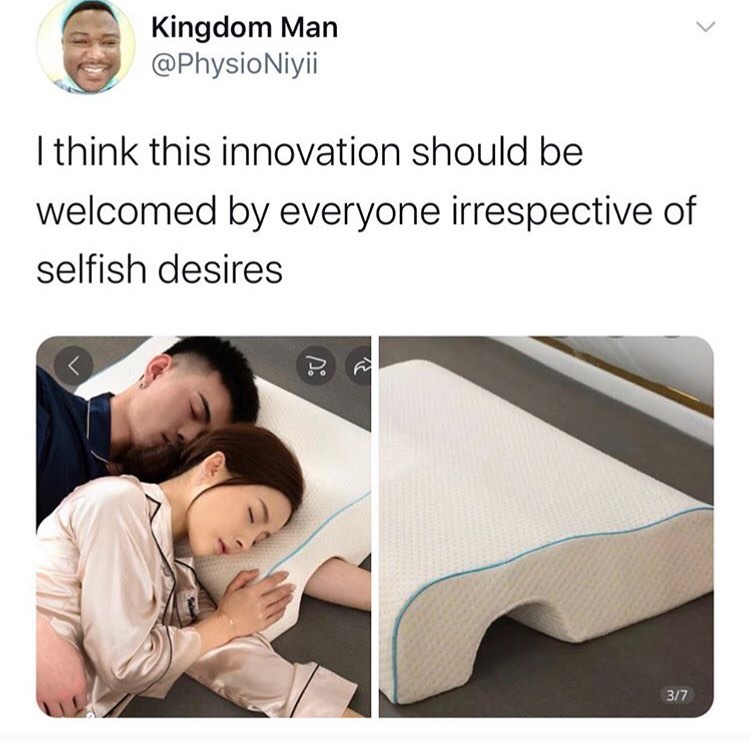Tap the share arrow icon on photo
The image size is (750, 742).
tap(359, 367)
